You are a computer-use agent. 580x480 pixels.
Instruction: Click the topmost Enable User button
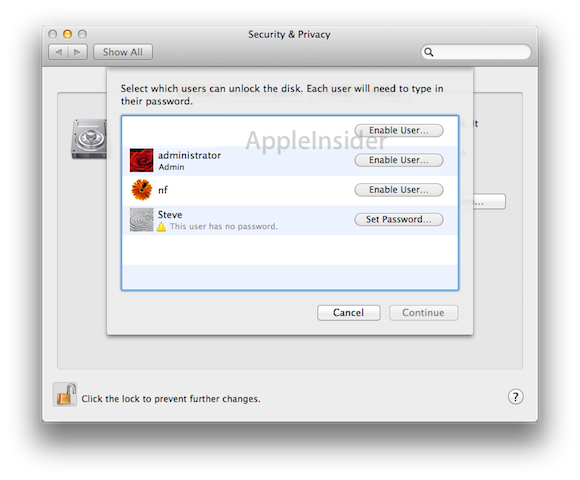[x=399, y=131]
